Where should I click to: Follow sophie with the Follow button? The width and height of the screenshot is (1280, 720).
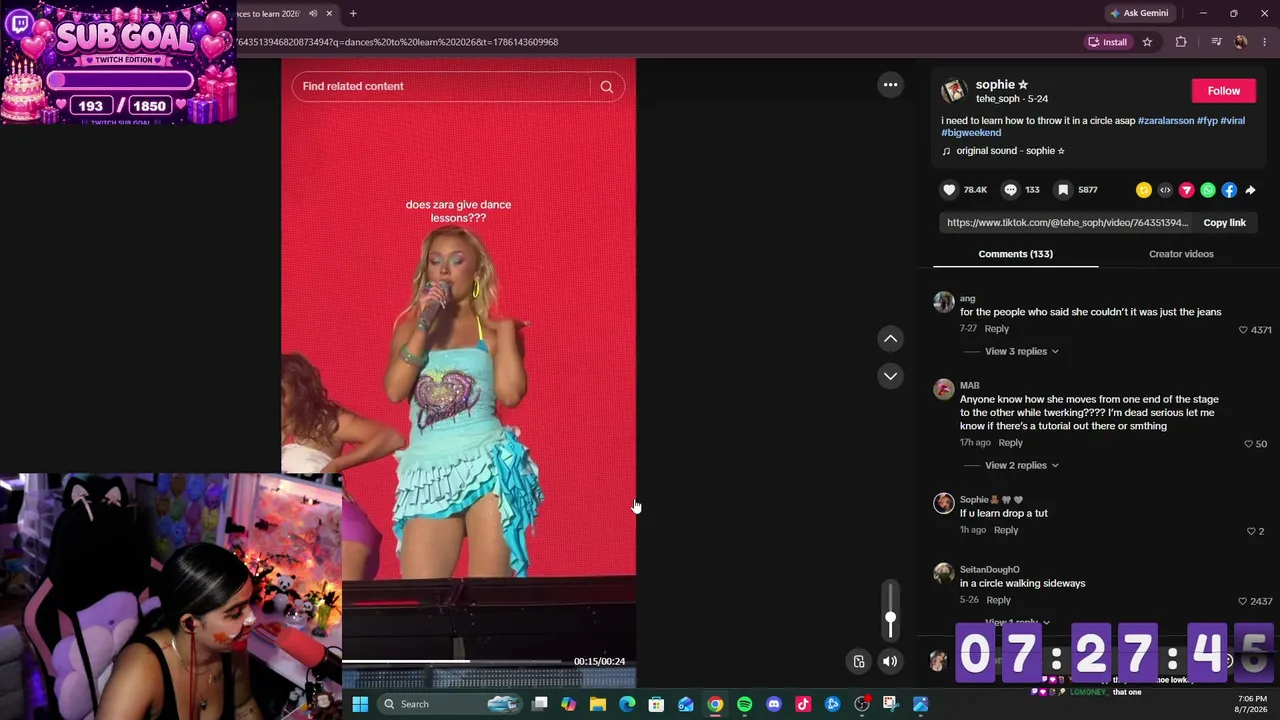coord(1223,91)
